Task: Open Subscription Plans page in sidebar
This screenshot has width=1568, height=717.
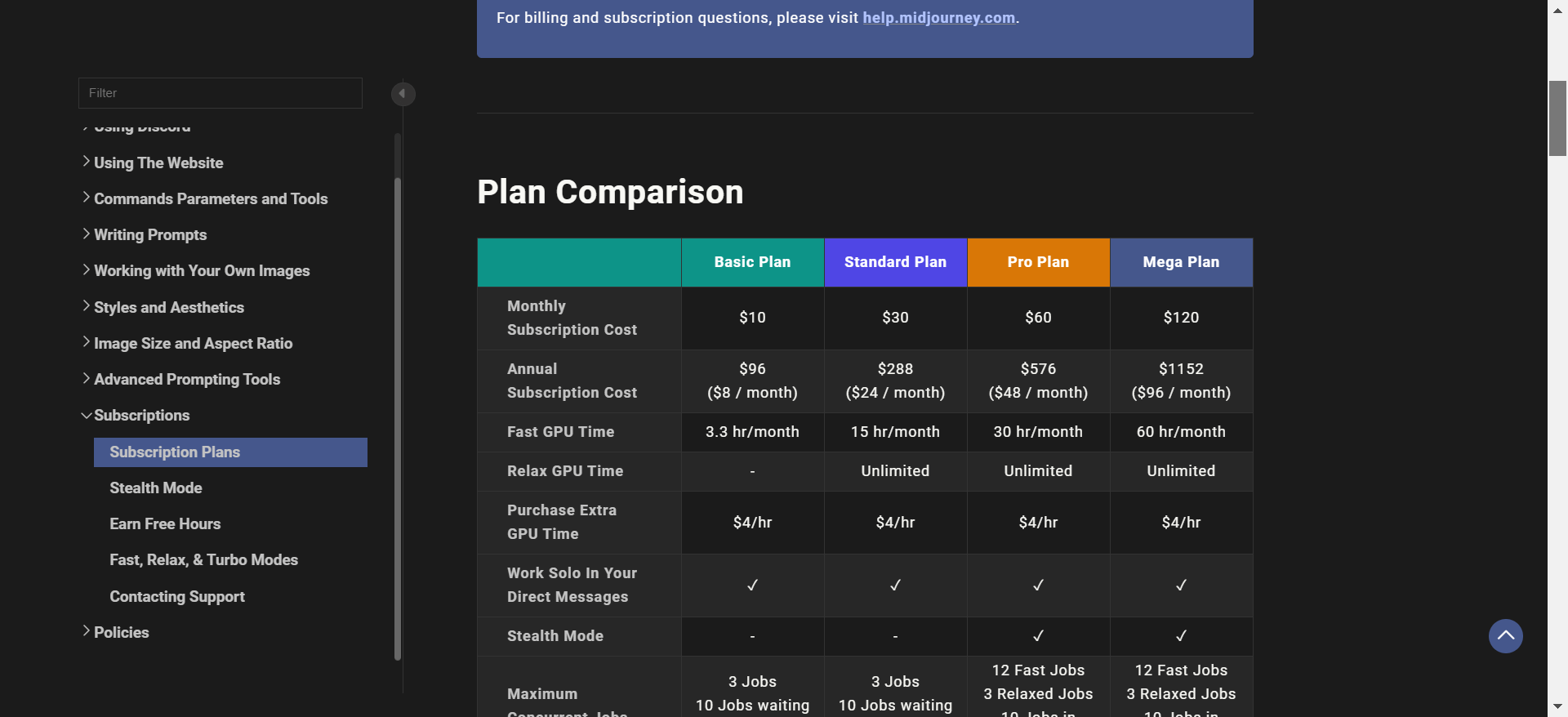Action: click(x=230, y=452)
